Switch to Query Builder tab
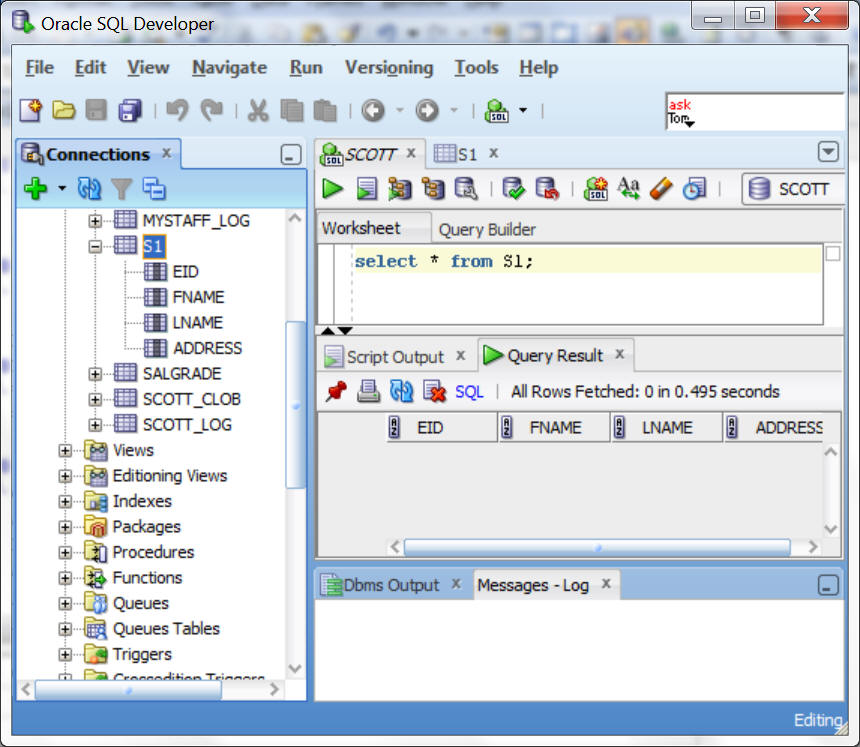This screenshot has width=860, height=747. click(487, 229)
